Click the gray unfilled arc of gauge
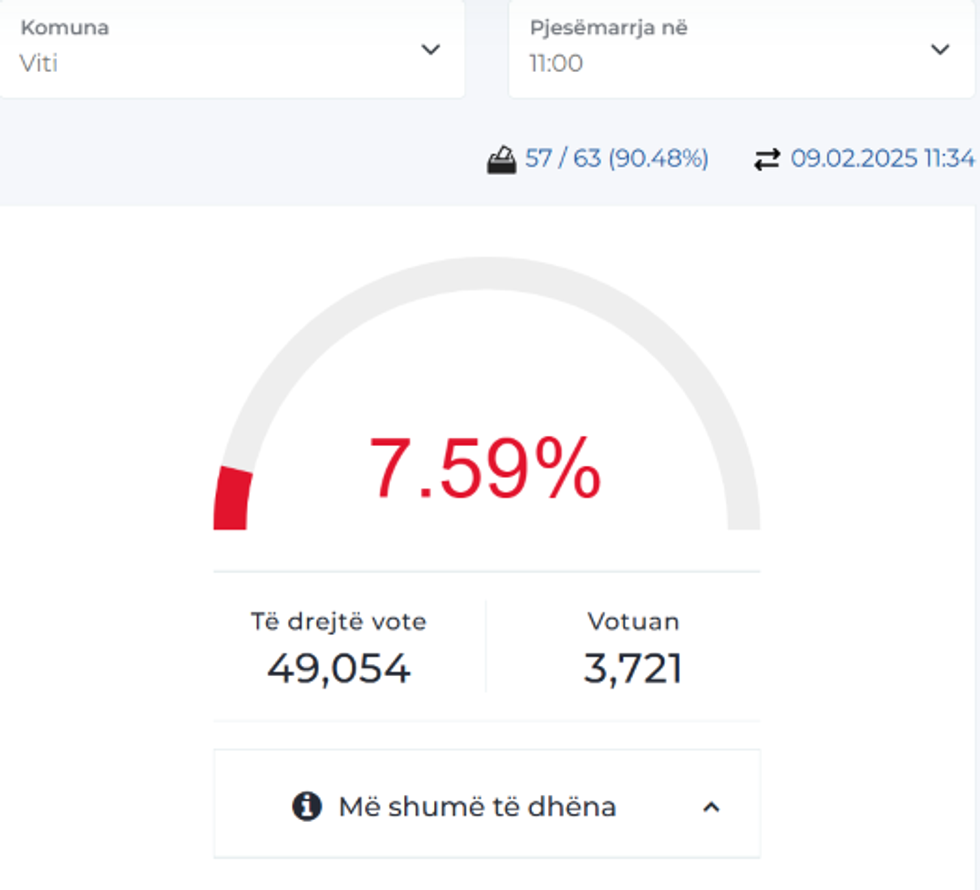This screenshot has height=890, width=980. coord(487,273)
